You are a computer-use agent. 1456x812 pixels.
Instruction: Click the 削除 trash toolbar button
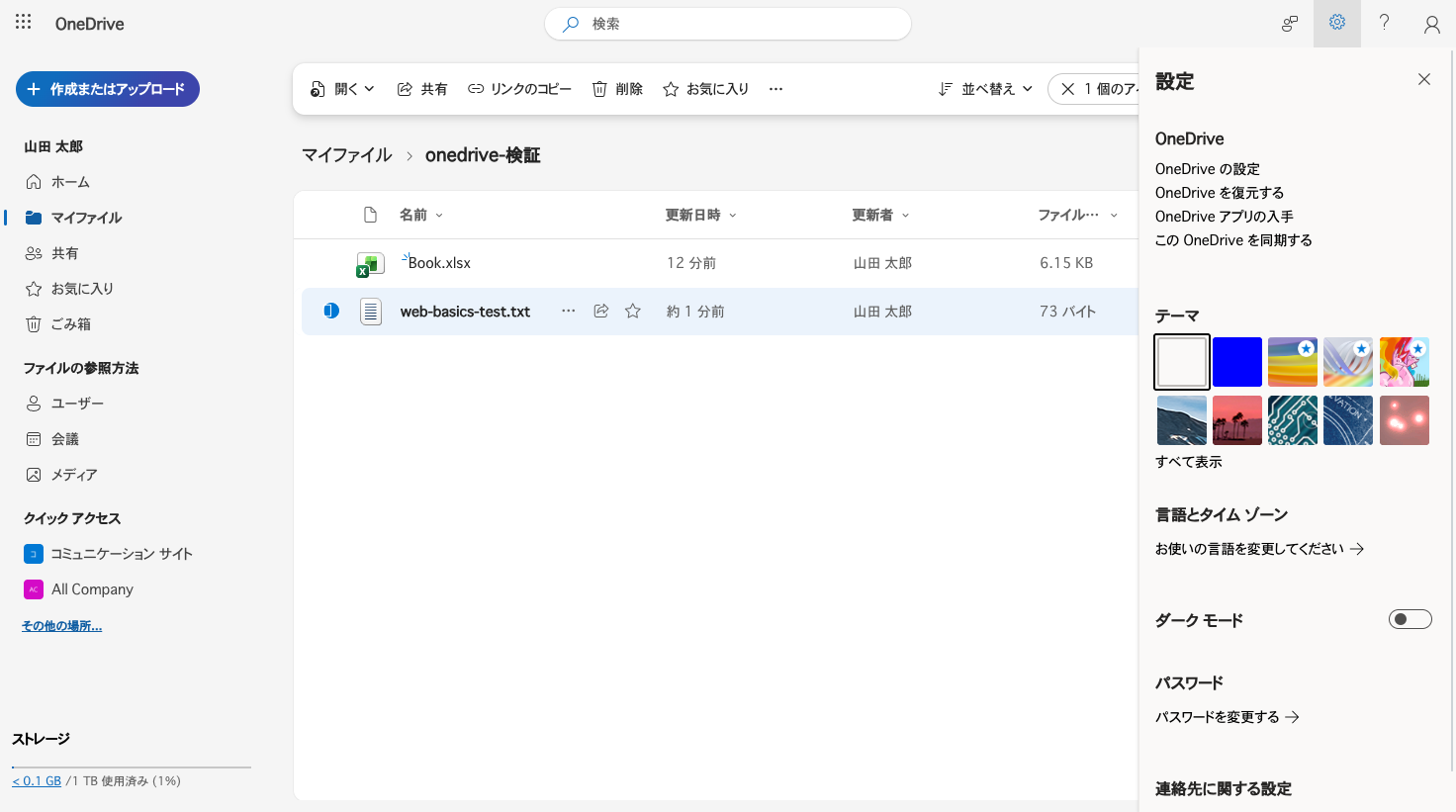click(617, 89)
